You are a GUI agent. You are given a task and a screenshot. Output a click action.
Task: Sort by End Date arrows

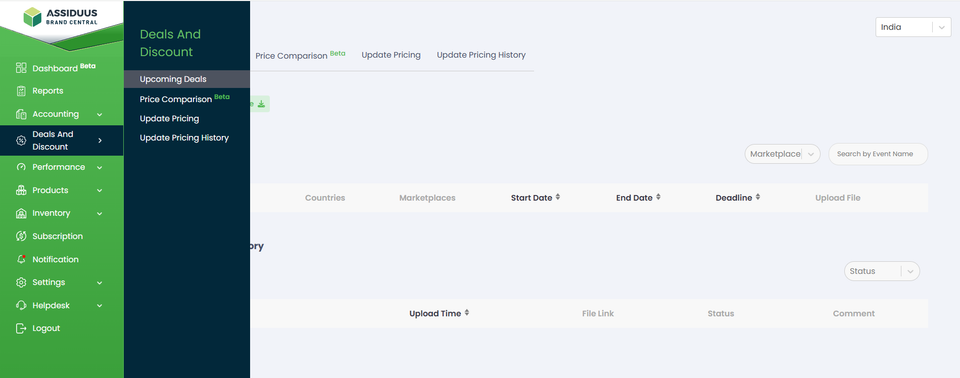pos(658,198)
